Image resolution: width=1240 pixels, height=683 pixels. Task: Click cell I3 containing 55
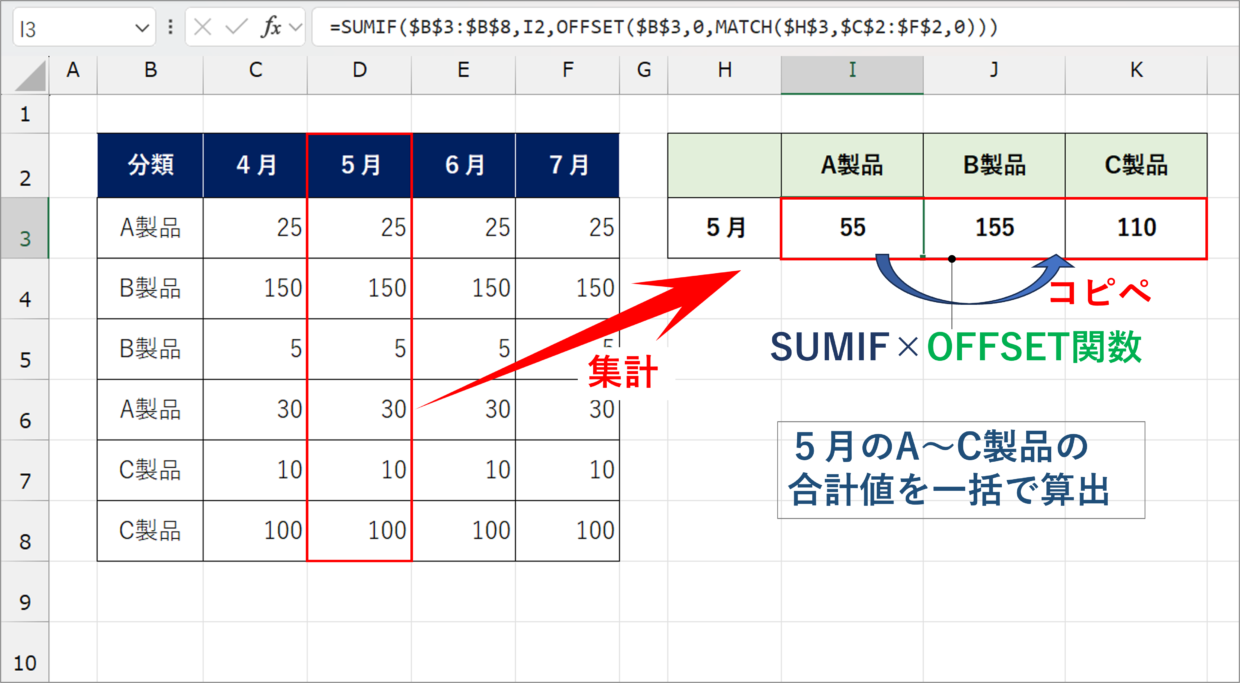(852, 228)
